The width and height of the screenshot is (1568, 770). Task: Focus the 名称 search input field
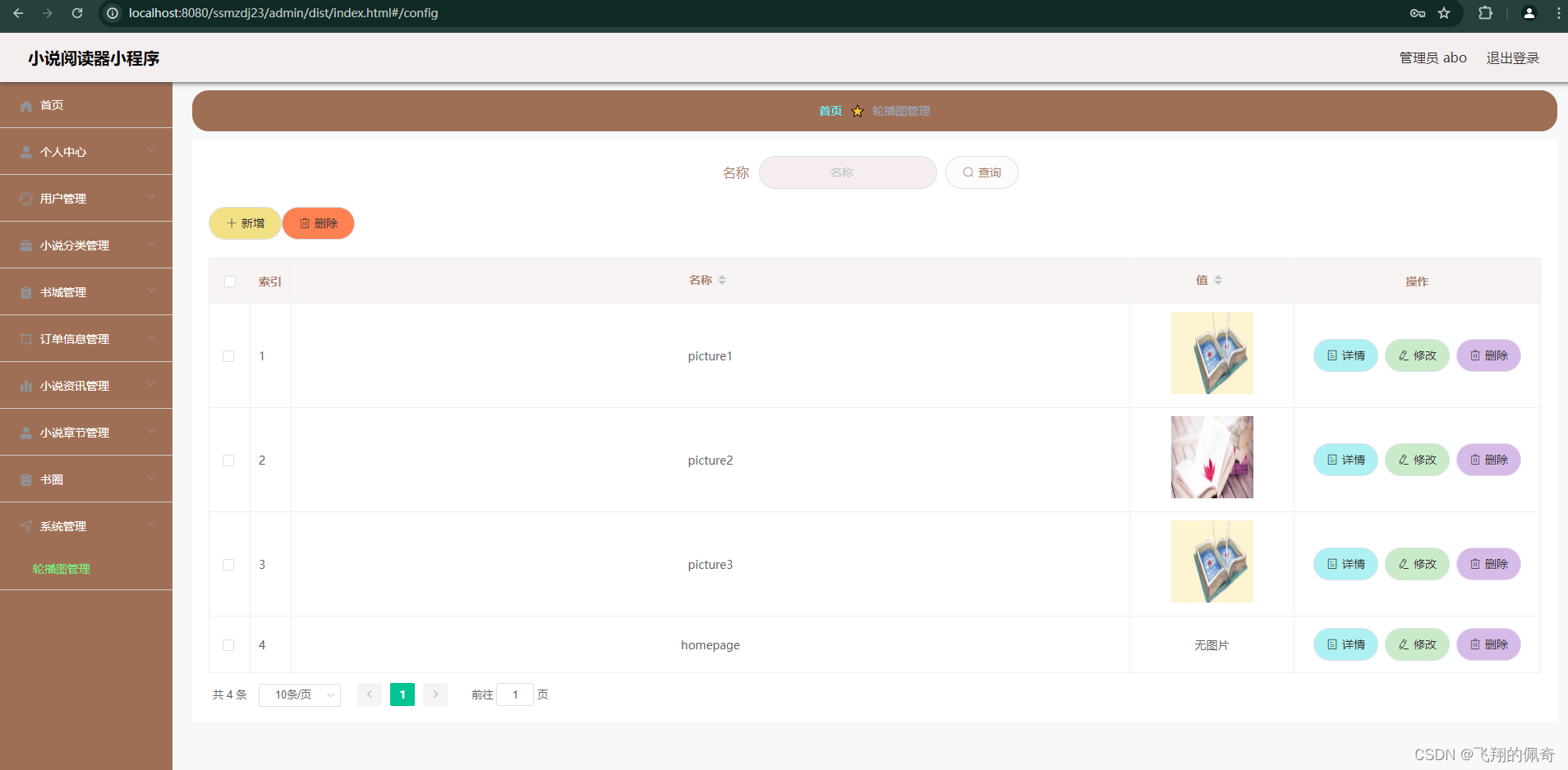tap(848, 172)
